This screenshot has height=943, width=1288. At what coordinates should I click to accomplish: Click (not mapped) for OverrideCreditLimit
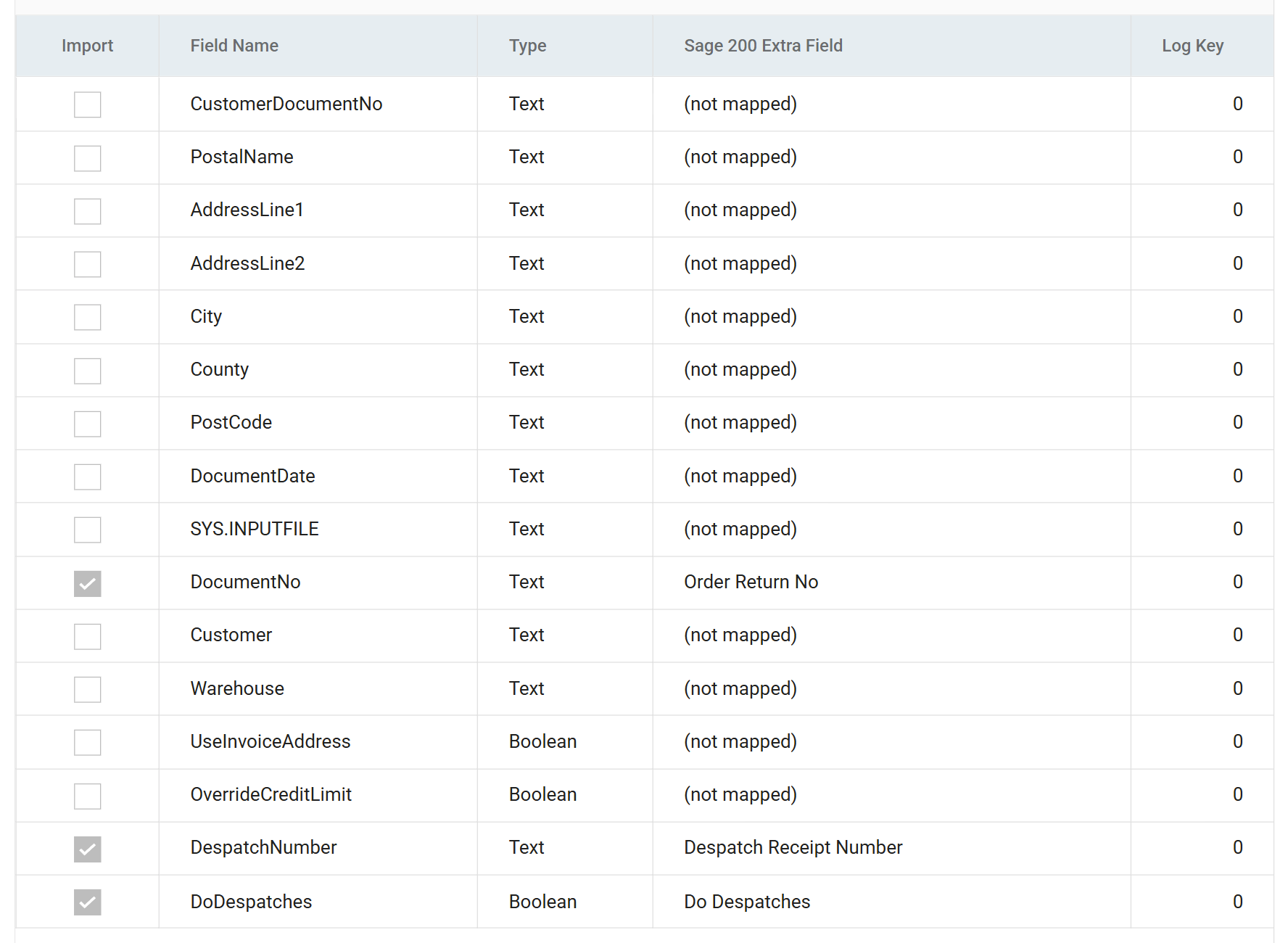740,794
